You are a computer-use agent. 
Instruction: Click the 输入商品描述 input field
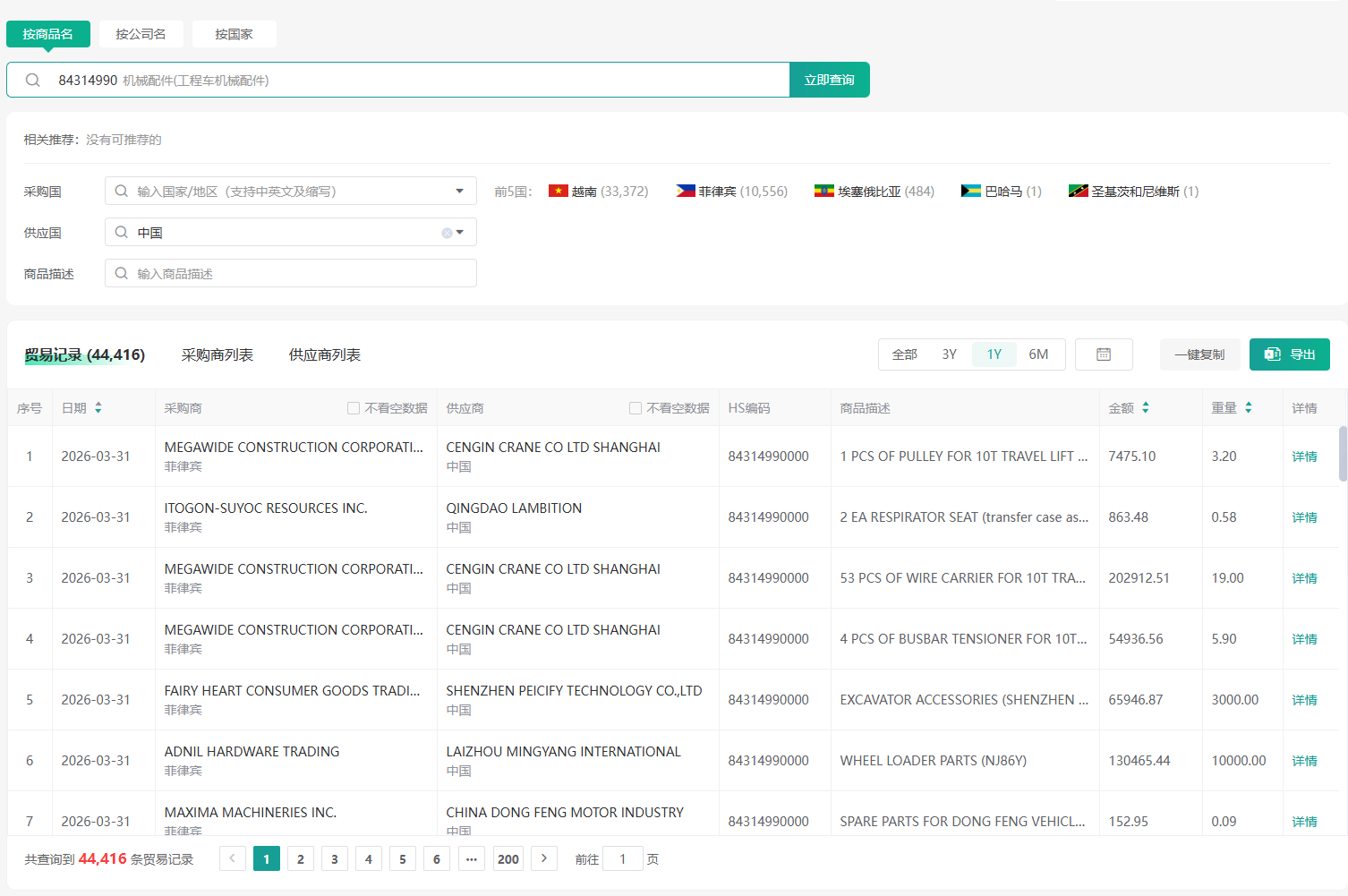click(291, 274)
